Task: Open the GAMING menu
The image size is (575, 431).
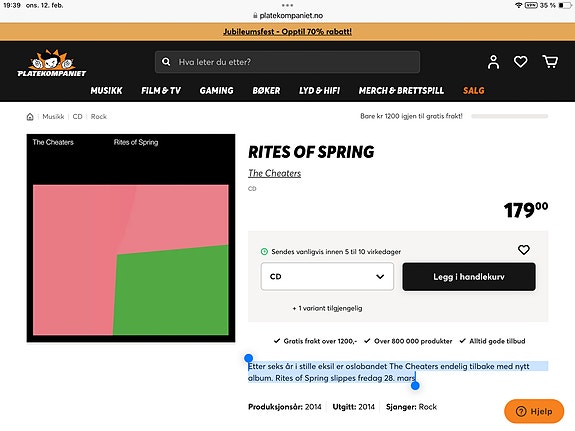Action: point(216,91)
